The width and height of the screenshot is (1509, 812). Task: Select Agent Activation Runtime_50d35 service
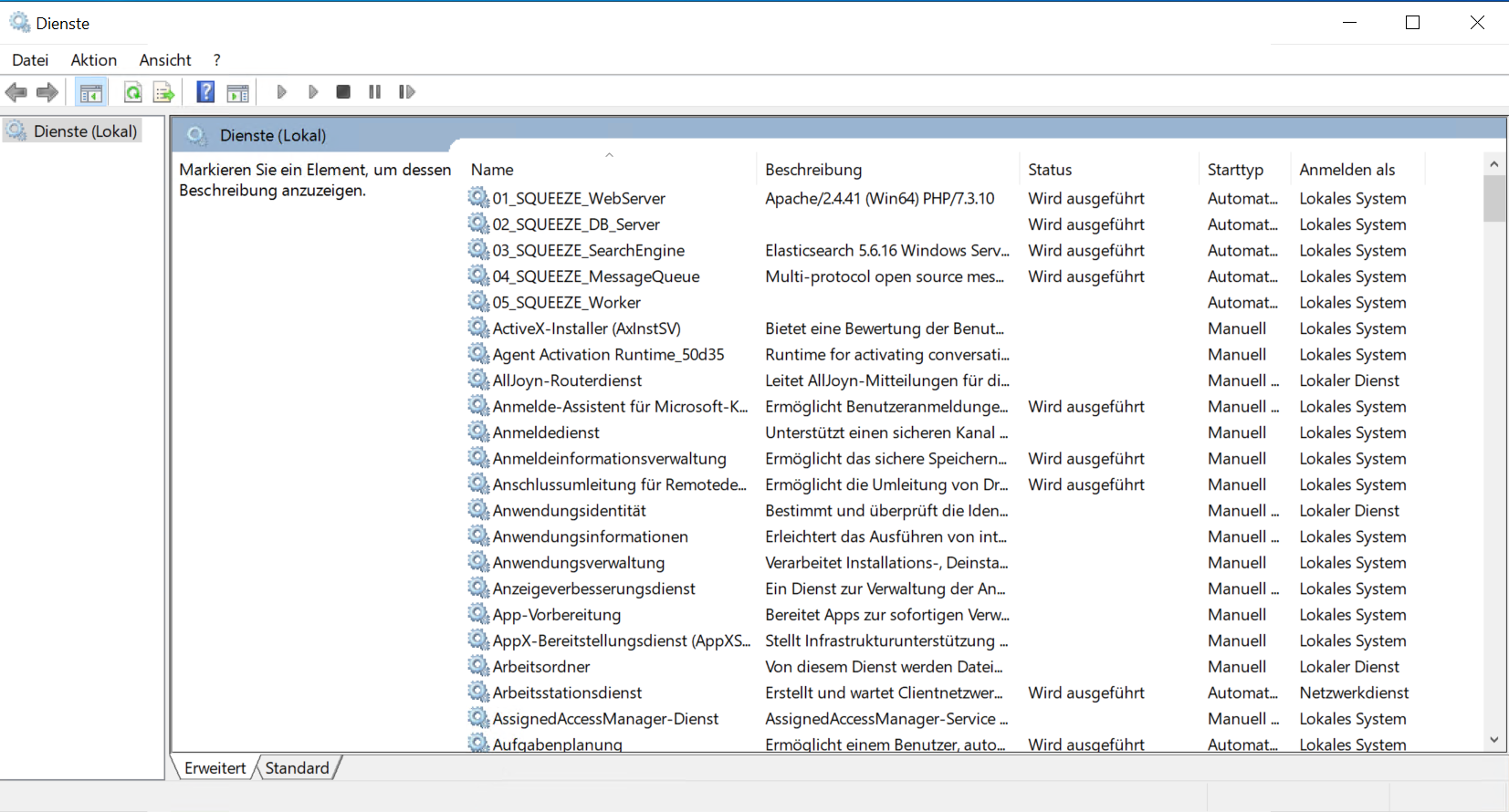click(x=609, y=354)
